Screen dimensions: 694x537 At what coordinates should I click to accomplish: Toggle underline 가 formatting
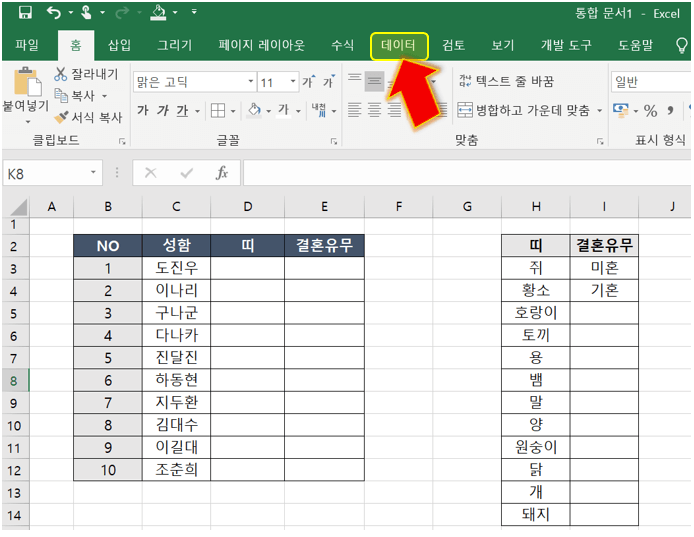(x=182, y=110)
